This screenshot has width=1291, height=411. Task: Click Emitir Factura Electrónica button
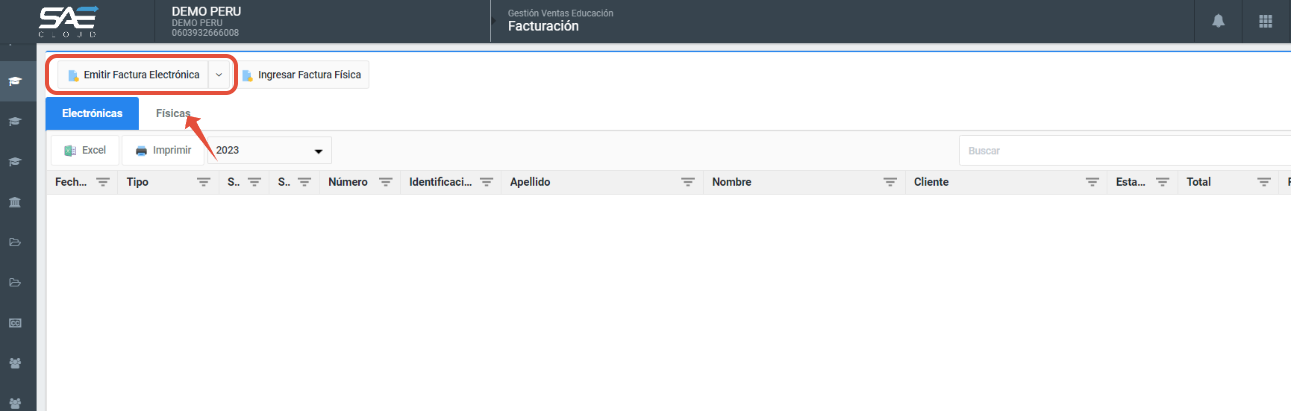[133, 75]
